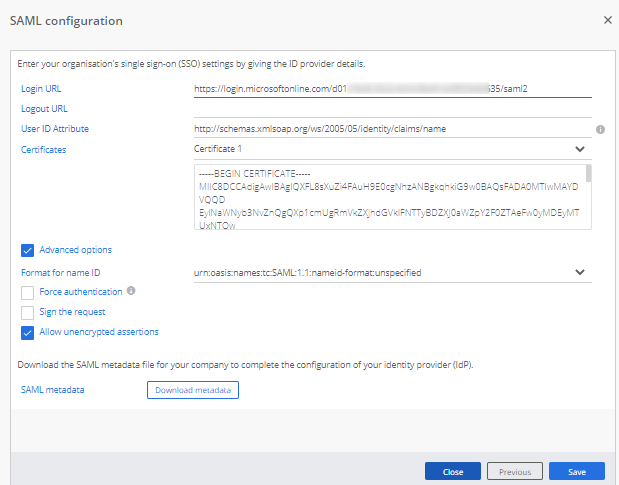Focus the empty Logout URL field
This screenshot has width=619, height=485.
[392, 108]
